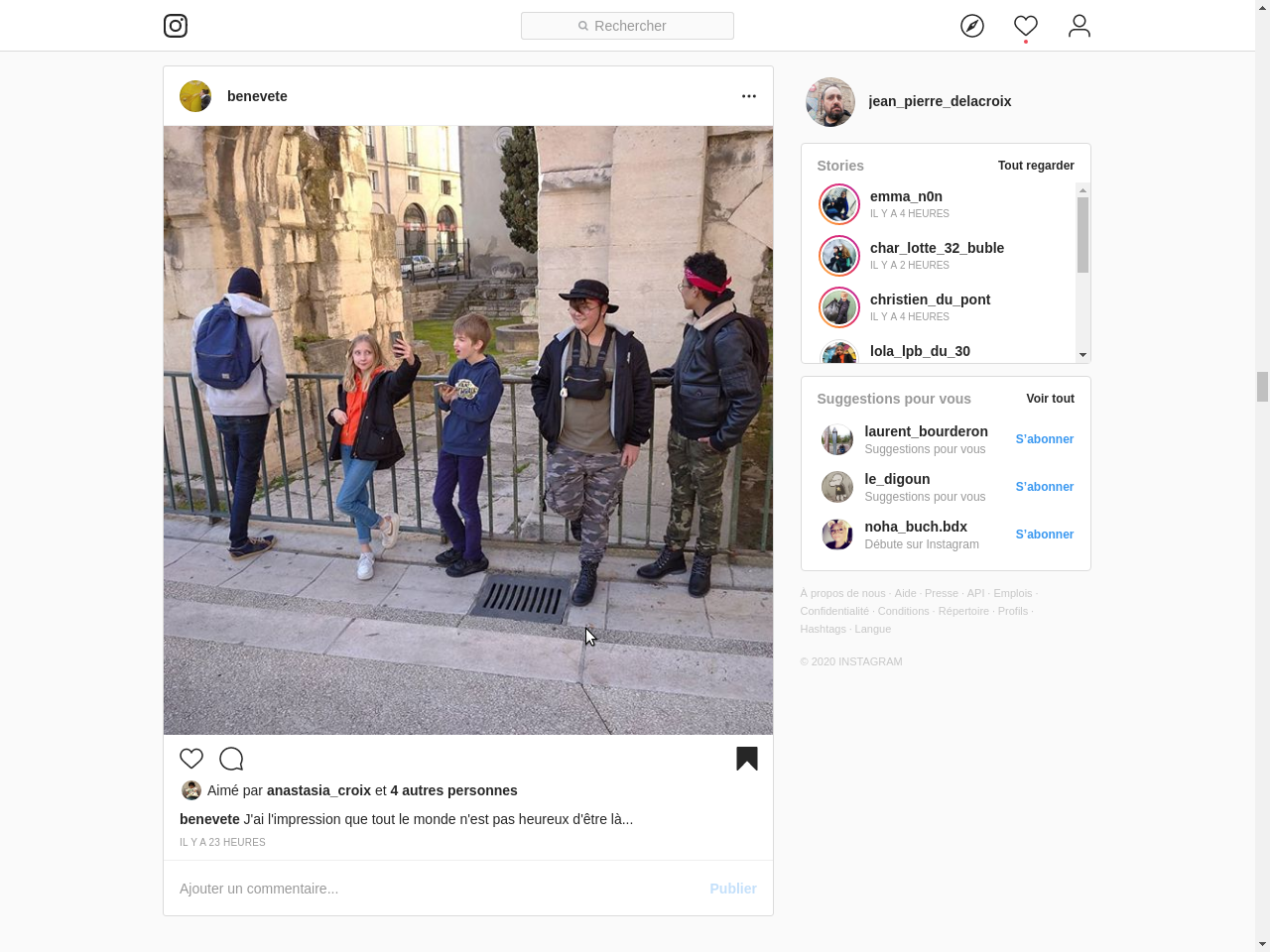Image resolution: width=1270 pixels, height=952 pixels.
Task: Follow laurent_bourderon with S'abonner
Action: point(1044,439)
